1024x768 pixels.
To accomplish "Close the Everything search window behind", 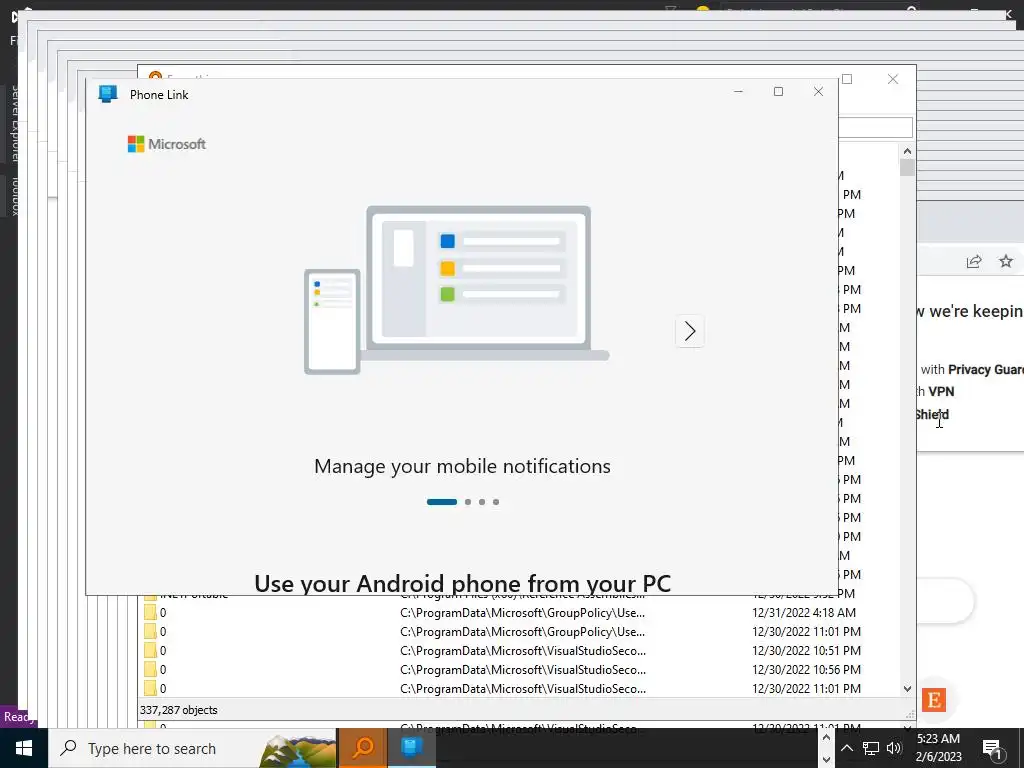I will tap(893, 79).
